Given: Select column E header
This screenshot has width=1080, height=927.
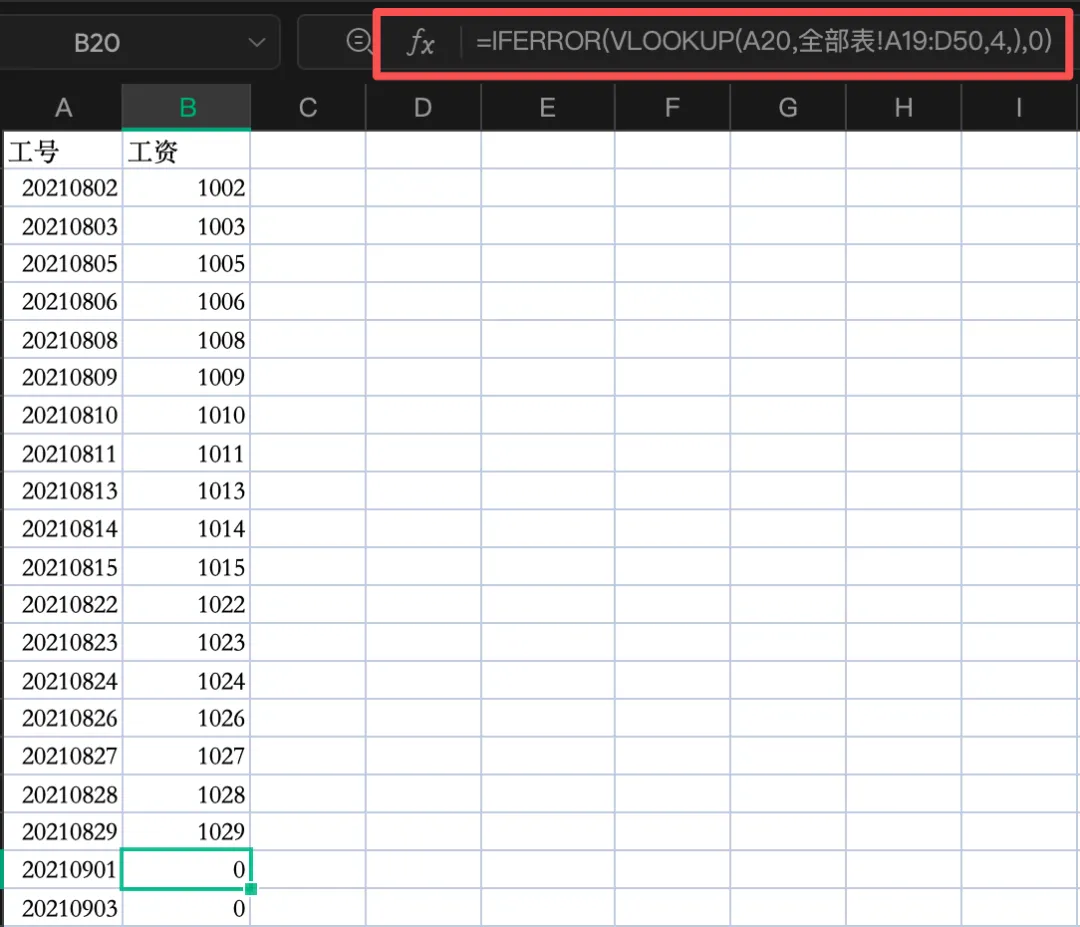Looking at the screenshot, I should [x=548, y=107].
